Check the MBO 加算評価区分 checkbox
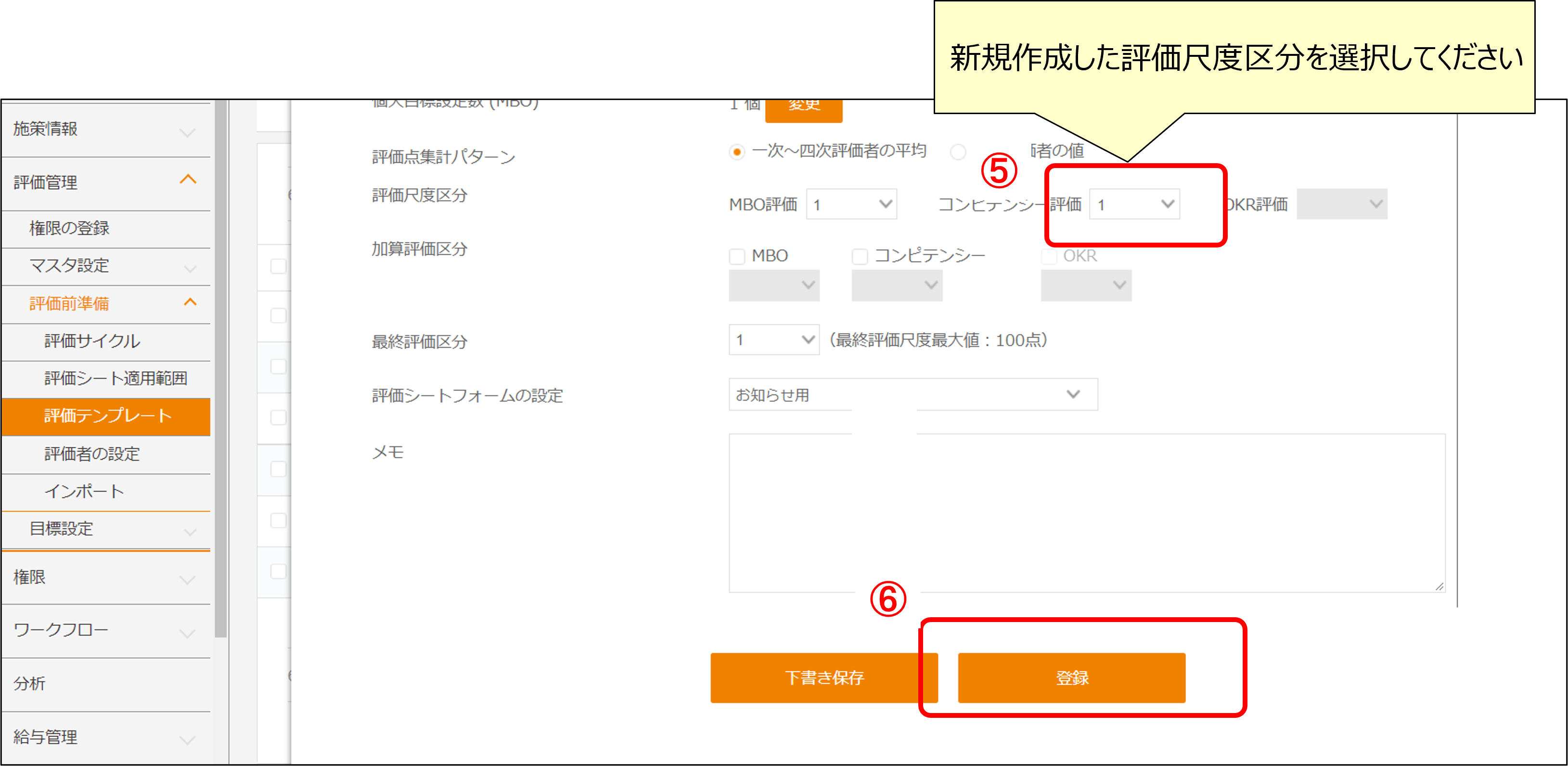Image resolution: width=1568 pixels, height=766 pixels. click(x=737, y=256)
